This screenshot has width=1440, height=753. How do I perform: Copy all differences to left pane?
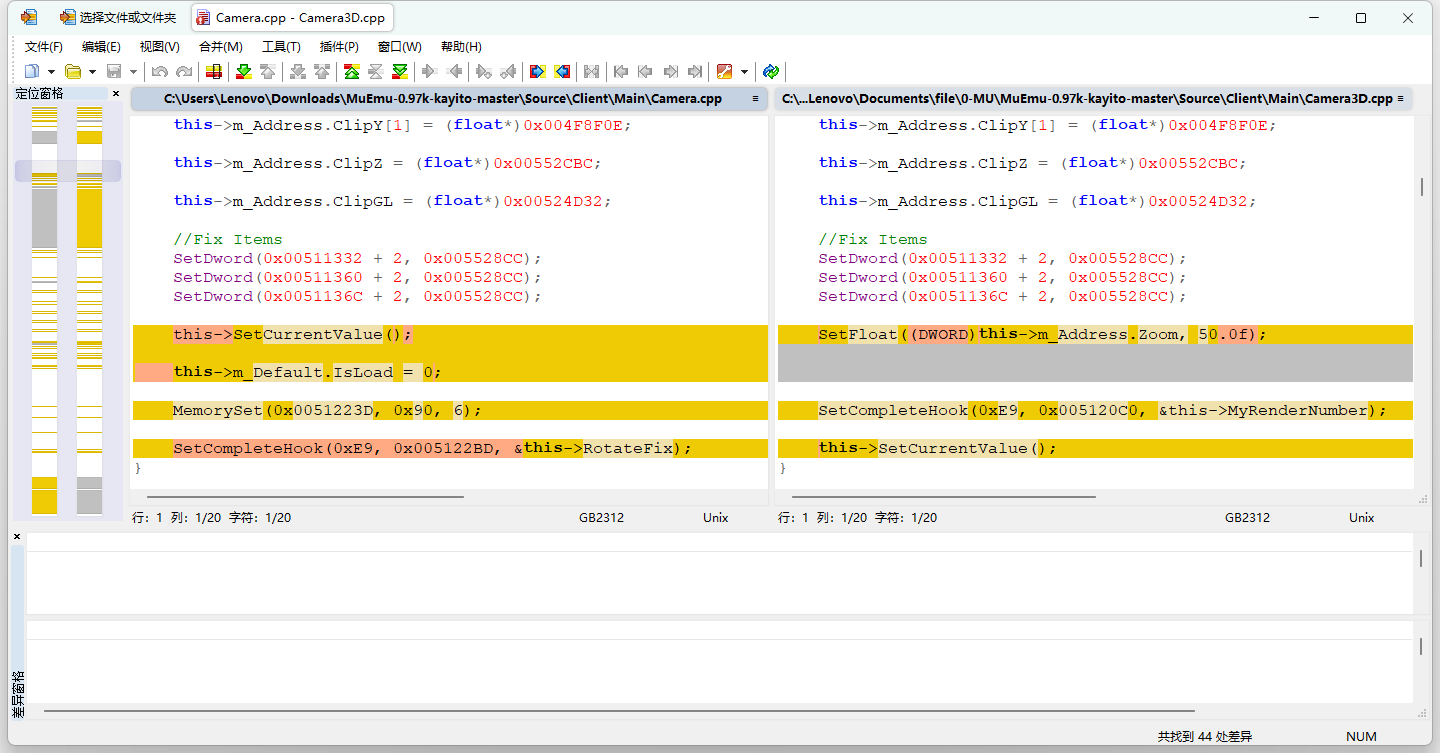pyautogui.click(x=562, y=71)
